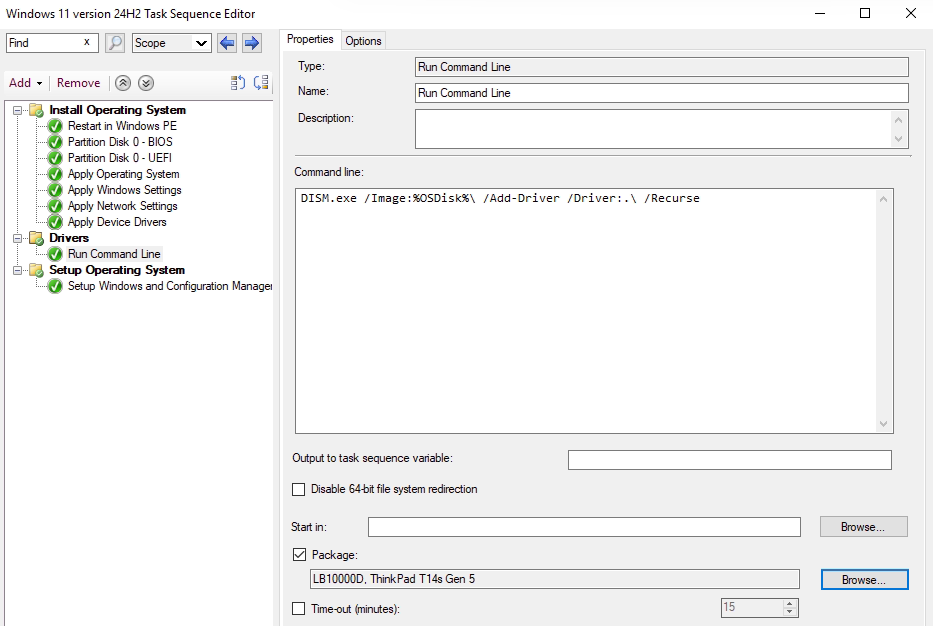Select Setup Windows and Configuration Manager step

point(170,286)
